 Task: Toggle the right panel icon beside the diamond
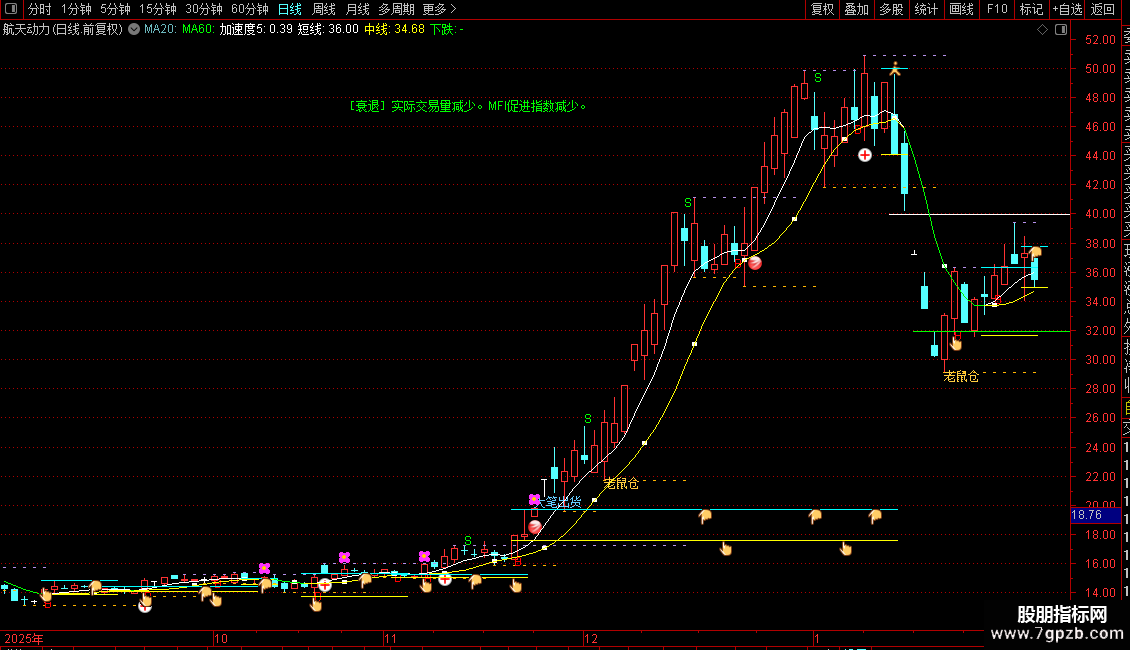(1061, 29)
